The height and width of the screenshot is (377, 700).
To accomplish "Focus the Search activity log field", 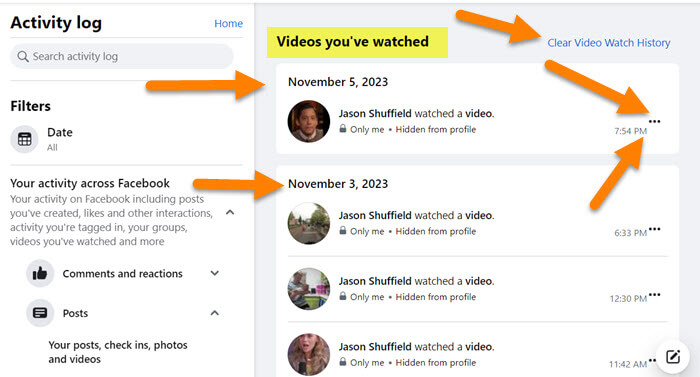I will pyautogui.click(x=121, y=56).
